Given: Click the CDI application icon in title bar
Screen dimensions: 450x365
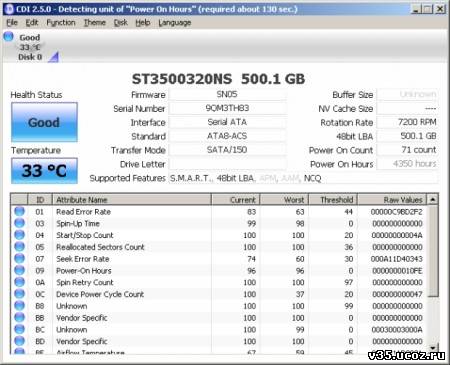Looking at the screenshot, I should [x=10, y=9].
